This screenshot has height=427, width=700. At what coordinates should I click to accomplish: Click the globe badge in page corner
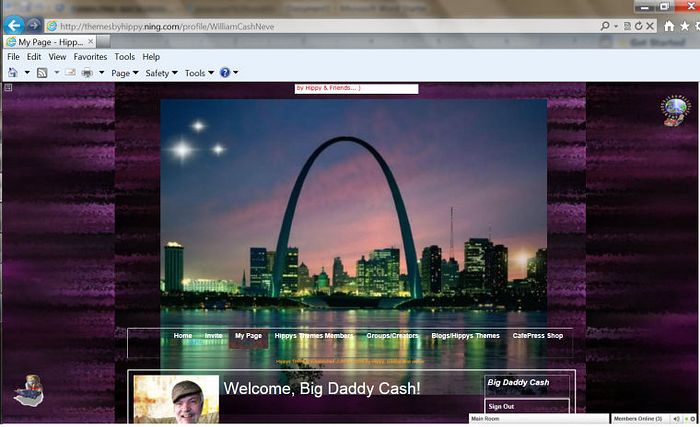(675, 109)
